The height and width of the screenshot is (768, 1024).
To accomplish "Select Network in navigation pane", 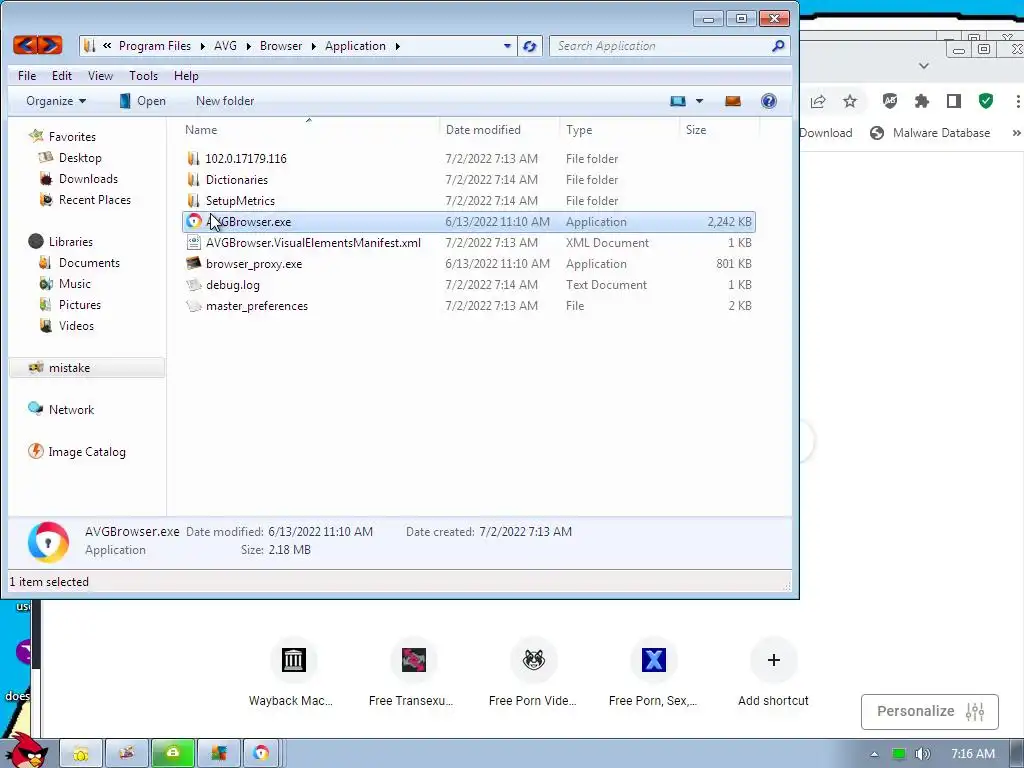I will 71,409.
